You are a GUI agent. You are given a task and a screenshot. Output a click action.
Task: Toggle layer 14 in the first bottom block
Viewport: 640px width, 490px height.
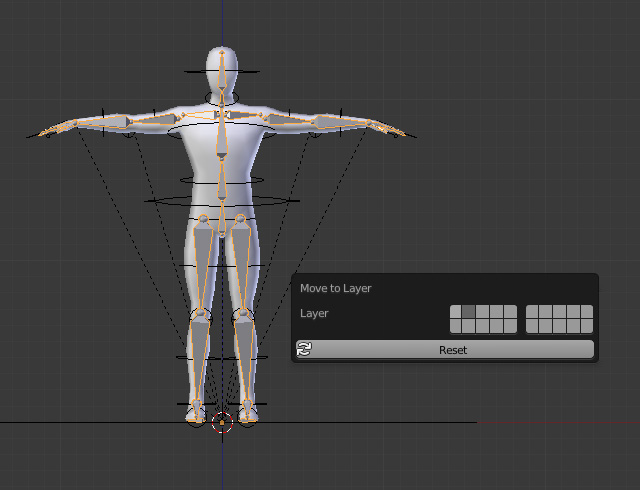[496, 326]
